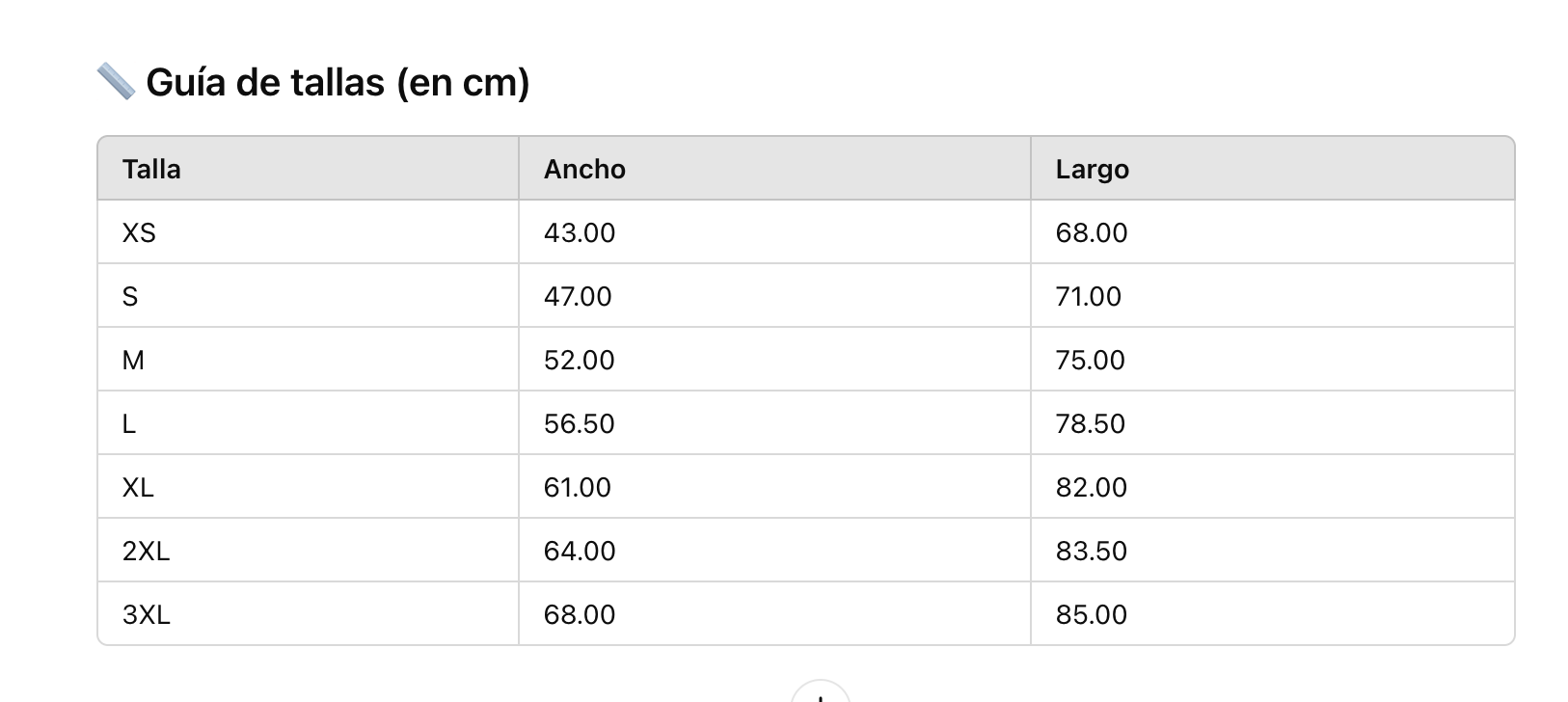Select the 85.00 length value
Screen dimensions: 1568x702
pos(1091,614)
